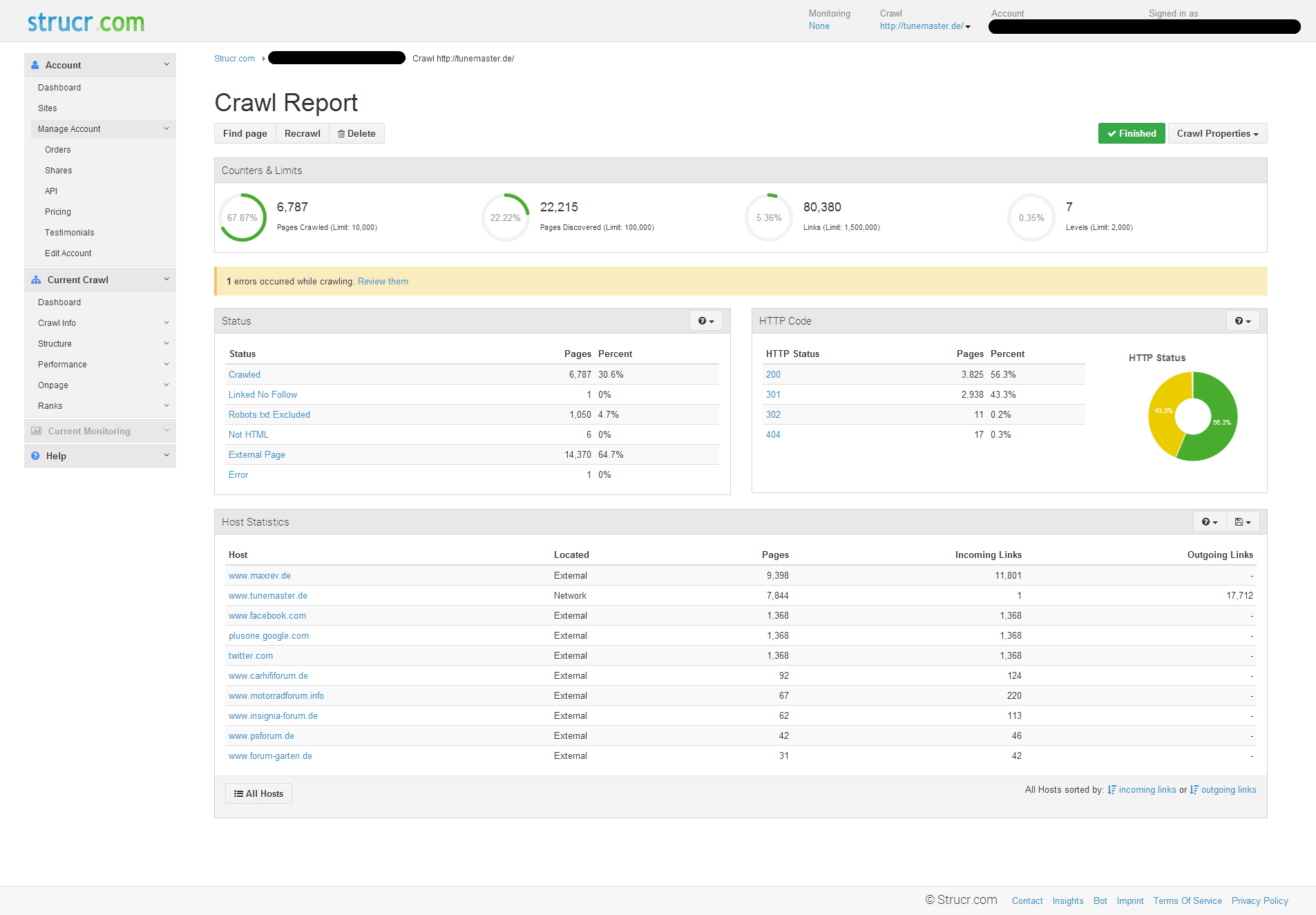Image resolution: width=1316 pixels, height=915 pixels.
Task: Select Sites in the Account menu
Action: [x=48, y=108]
